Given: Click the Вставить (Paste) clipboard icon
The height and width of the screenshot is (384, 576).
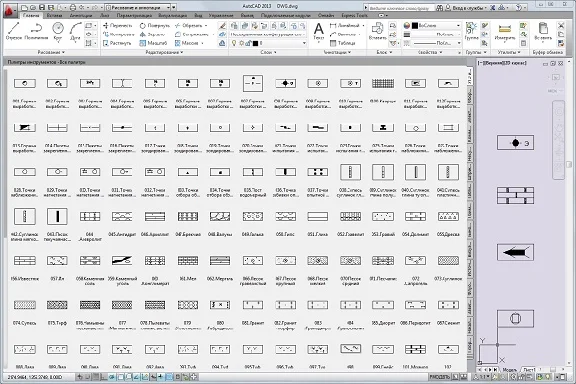Looking at the screenshot, I should pos(543,31).
